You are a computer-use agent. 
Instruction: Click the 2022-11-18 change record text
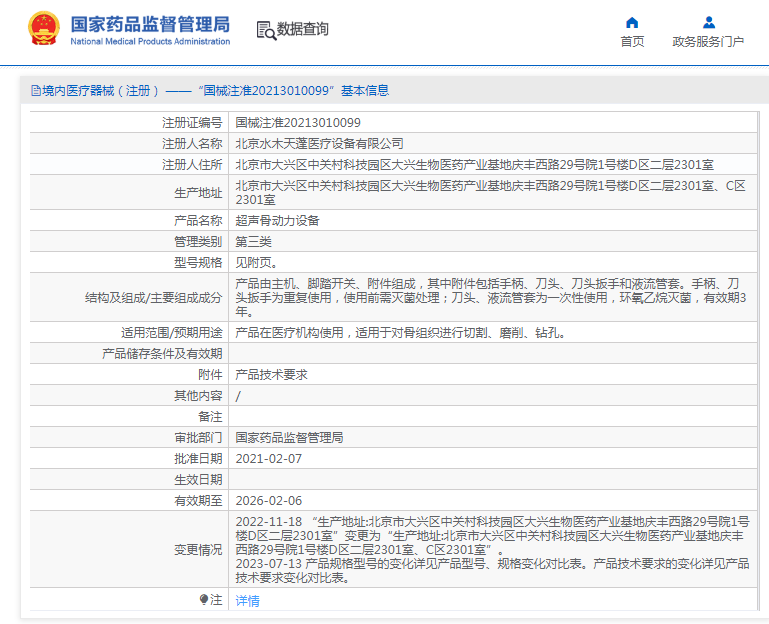point(492,536)
